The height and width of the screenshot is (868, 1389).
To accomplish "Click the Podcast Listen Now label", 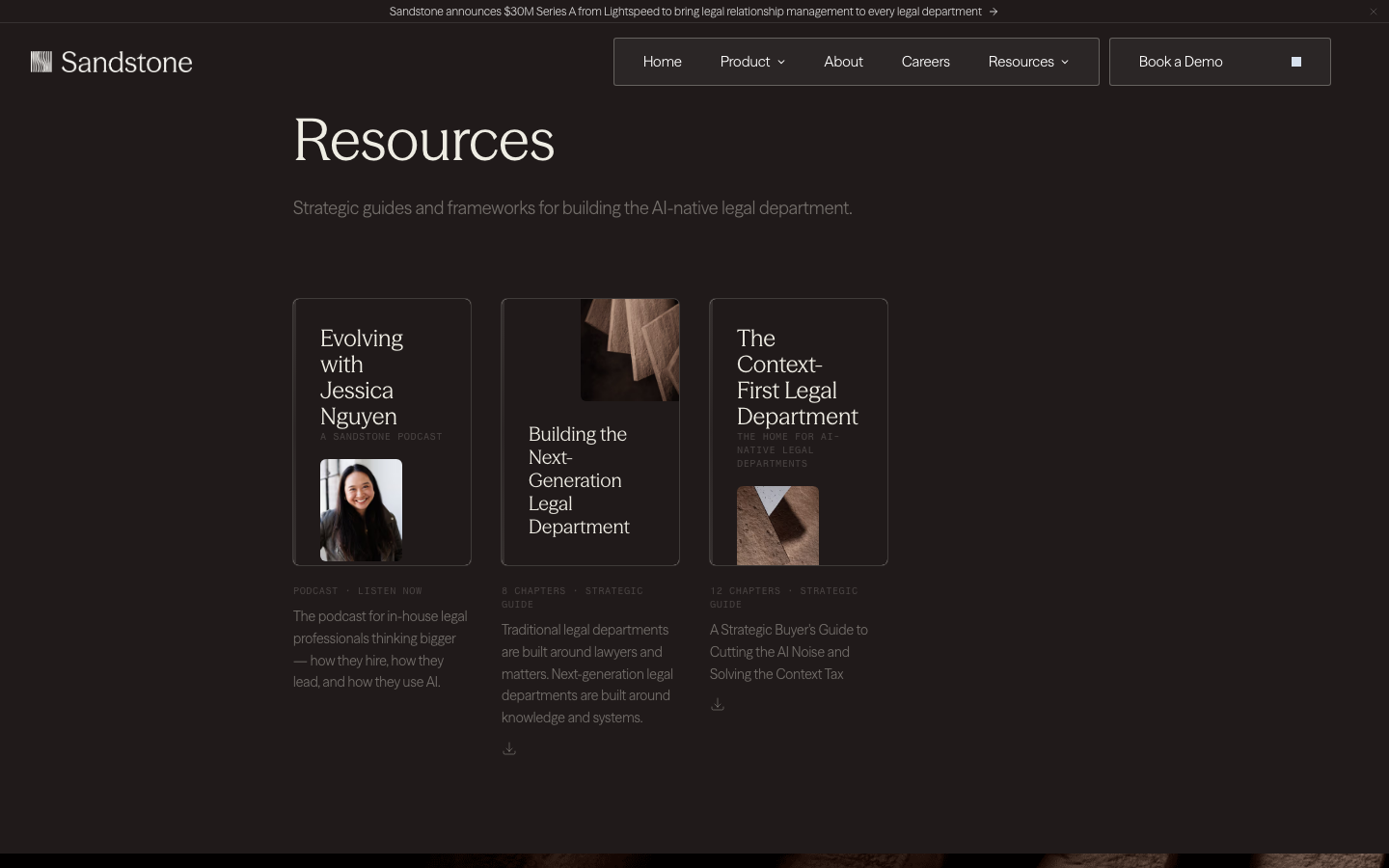I will click(x=358, y=590).
